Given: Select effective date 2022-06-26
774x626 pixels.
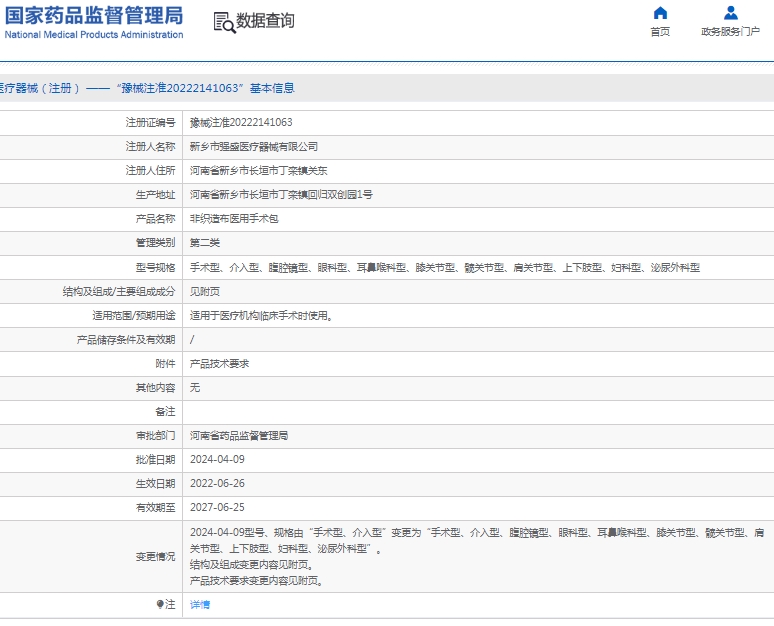Looking at the screenshot, I should click(x=217, y=483).
